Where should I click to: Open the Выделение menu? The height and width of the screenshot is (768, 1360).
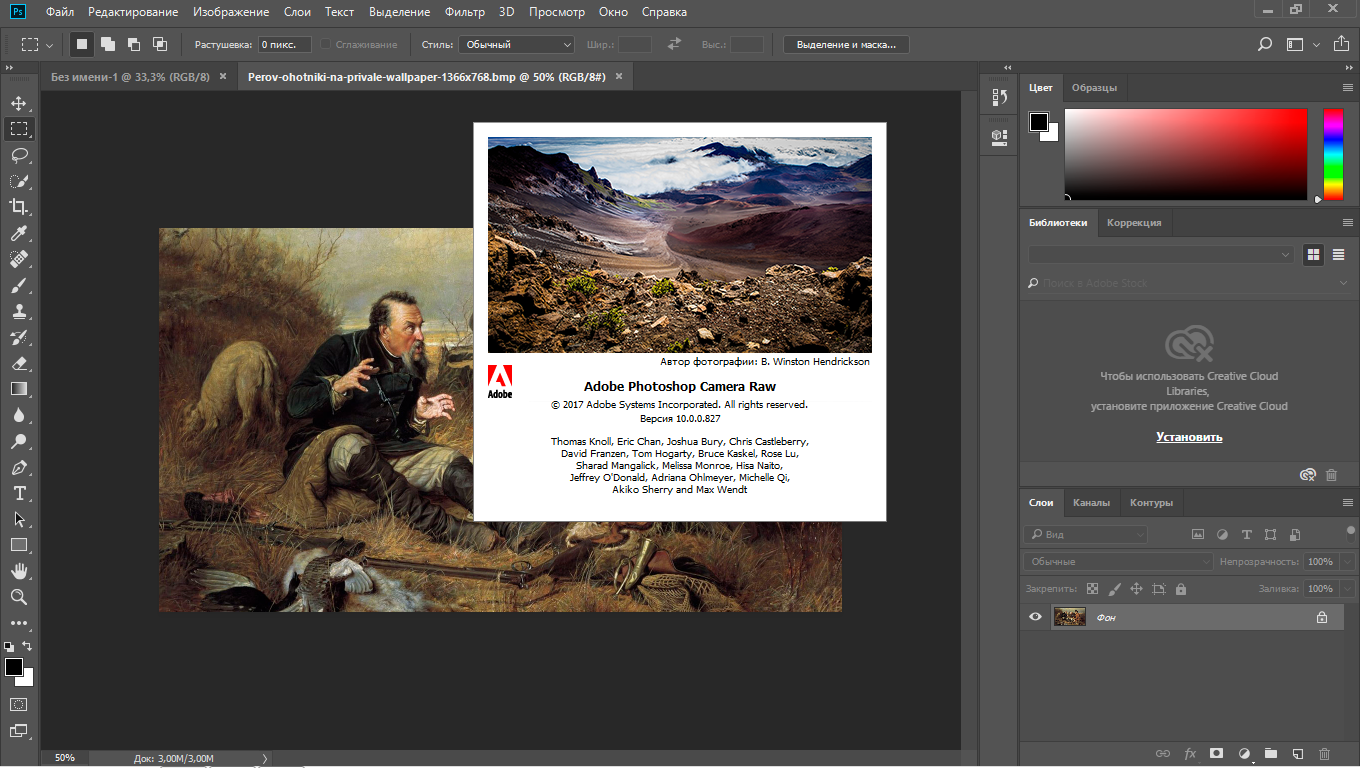[399, 12]
